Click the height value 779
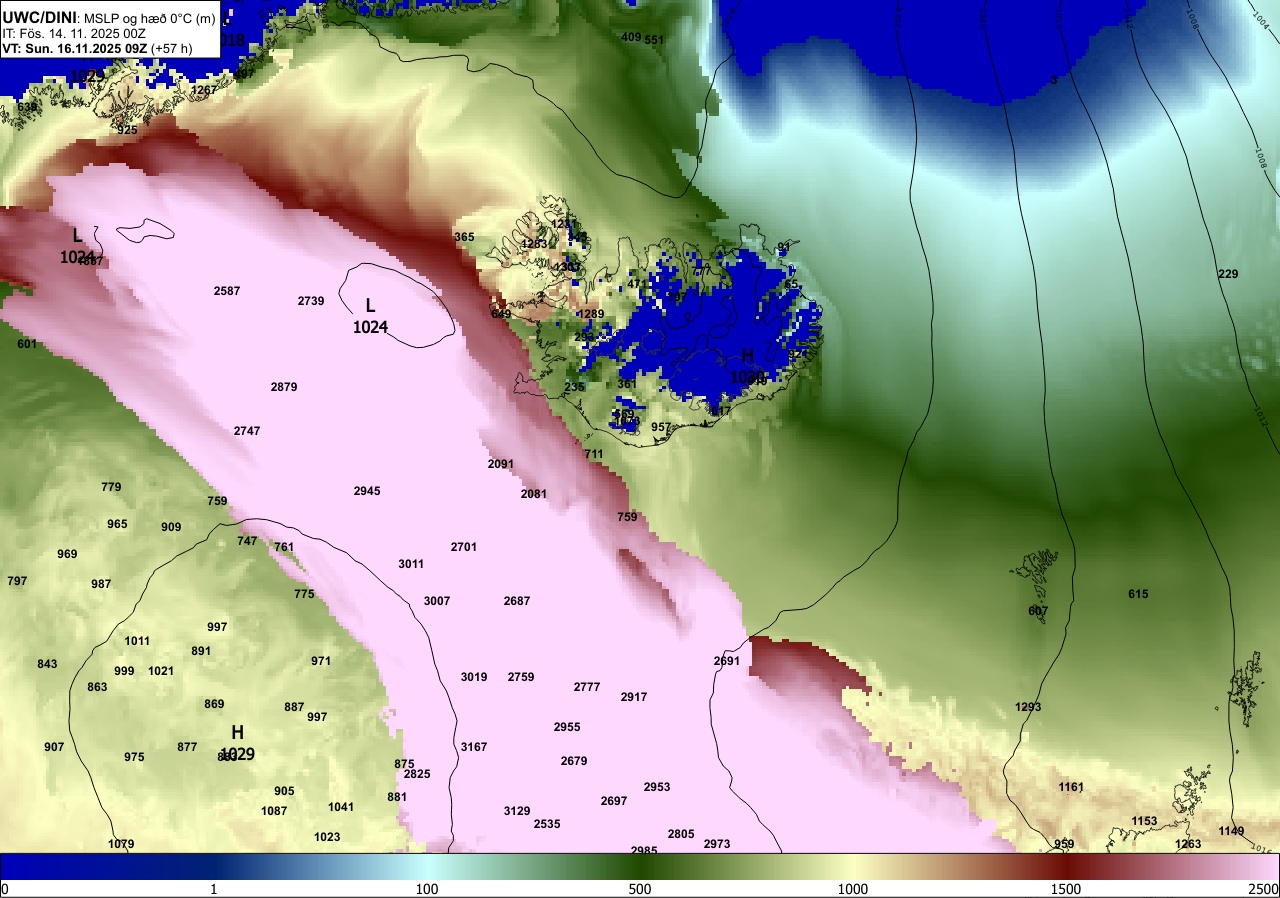1280x898 pixels. coord(111,487)
